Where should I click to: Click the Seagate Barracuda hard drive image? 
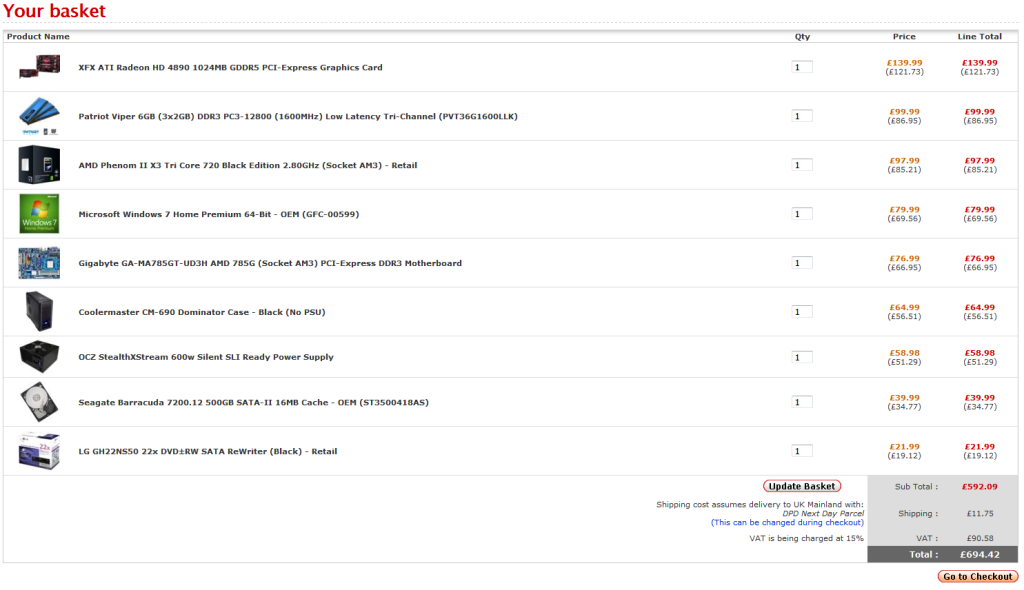[39, 402]
